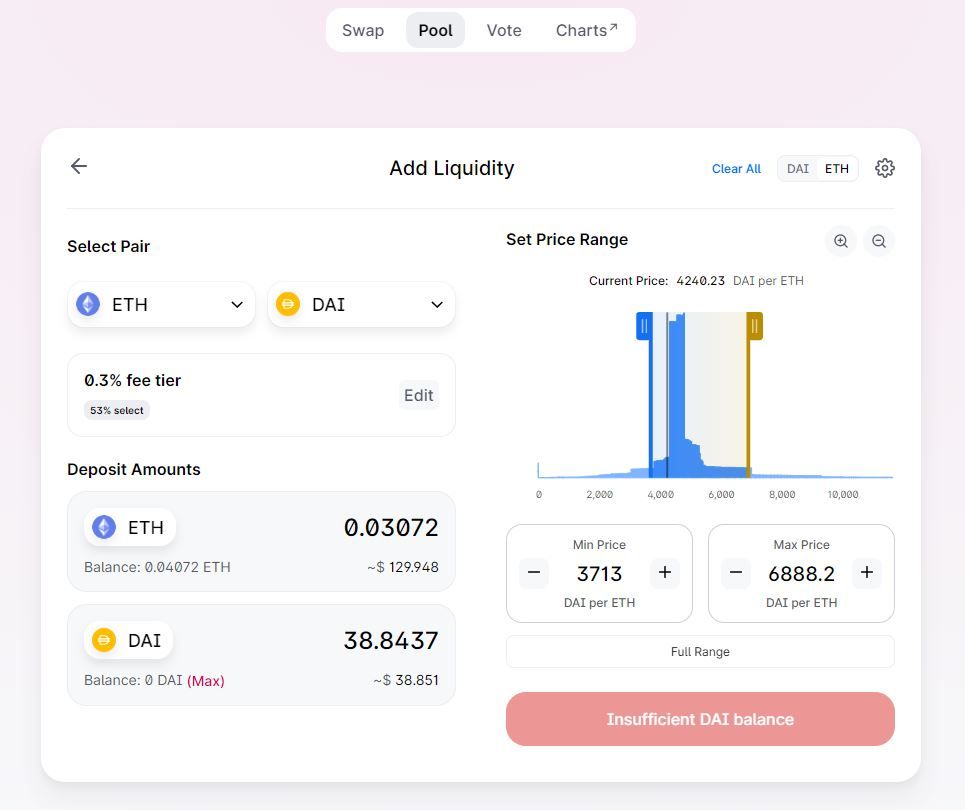Open the DAI token pair dropdown
Screen dimensions: 965x810
tap(361, 305)
